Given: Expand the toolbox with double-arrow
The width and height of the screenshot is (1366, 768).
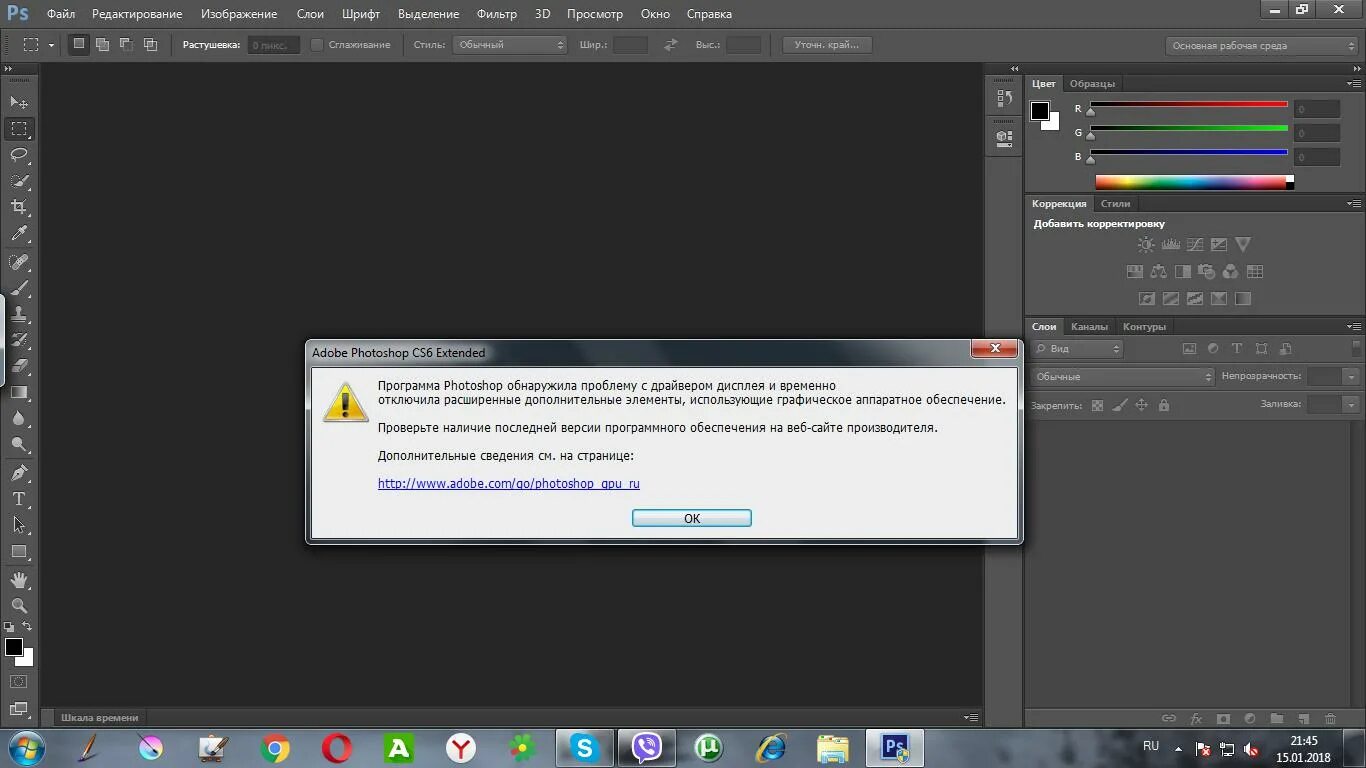Looking at the screenshot, I should 8,69.
